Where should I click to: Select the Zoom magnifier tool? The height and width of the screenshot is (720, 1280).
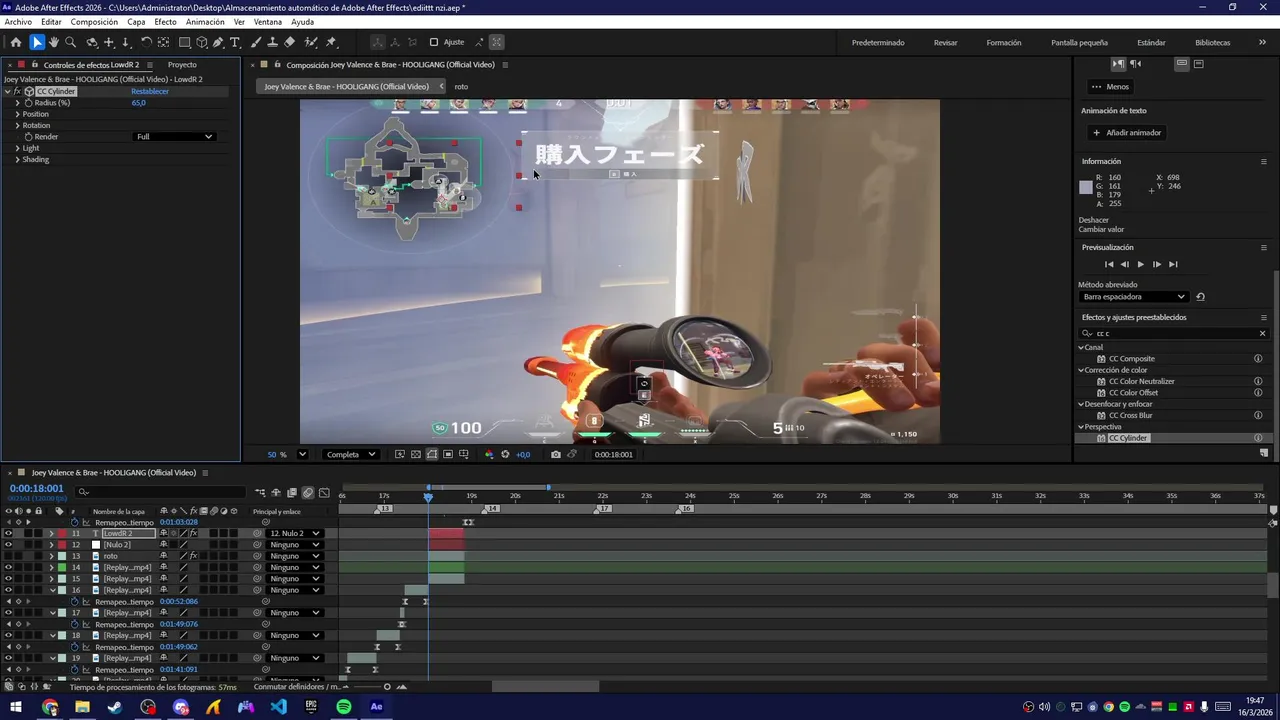pos(71,42)
